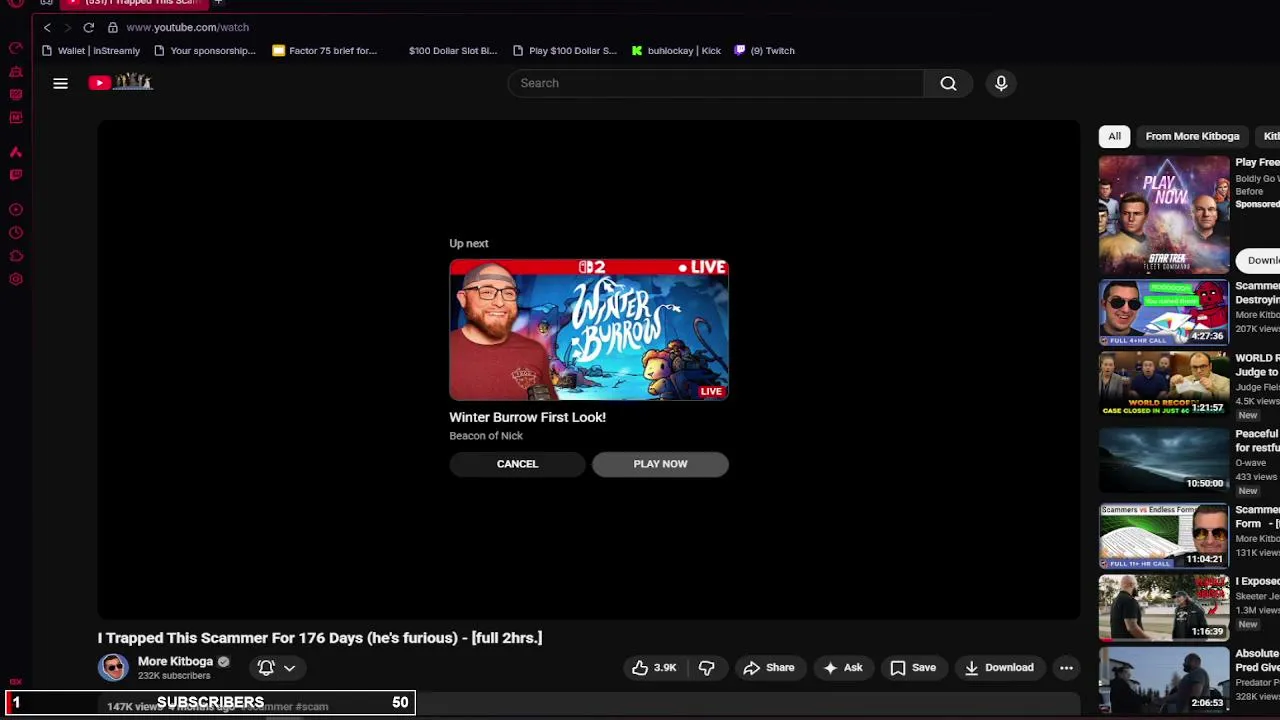Open Twitch panel in Opera sidebar

coord(16,175)
